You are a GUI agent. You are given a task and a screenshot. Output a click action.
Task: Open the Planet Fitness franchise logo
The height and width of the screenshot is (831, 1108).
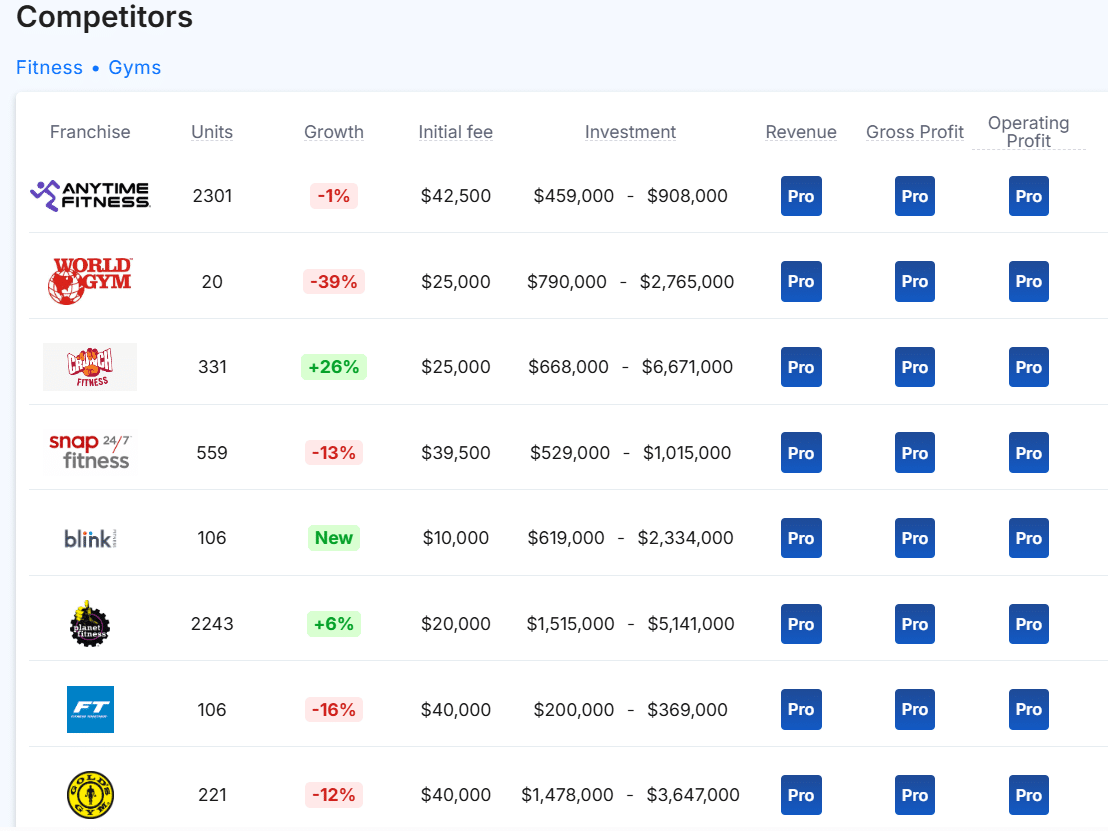point(90,624)
